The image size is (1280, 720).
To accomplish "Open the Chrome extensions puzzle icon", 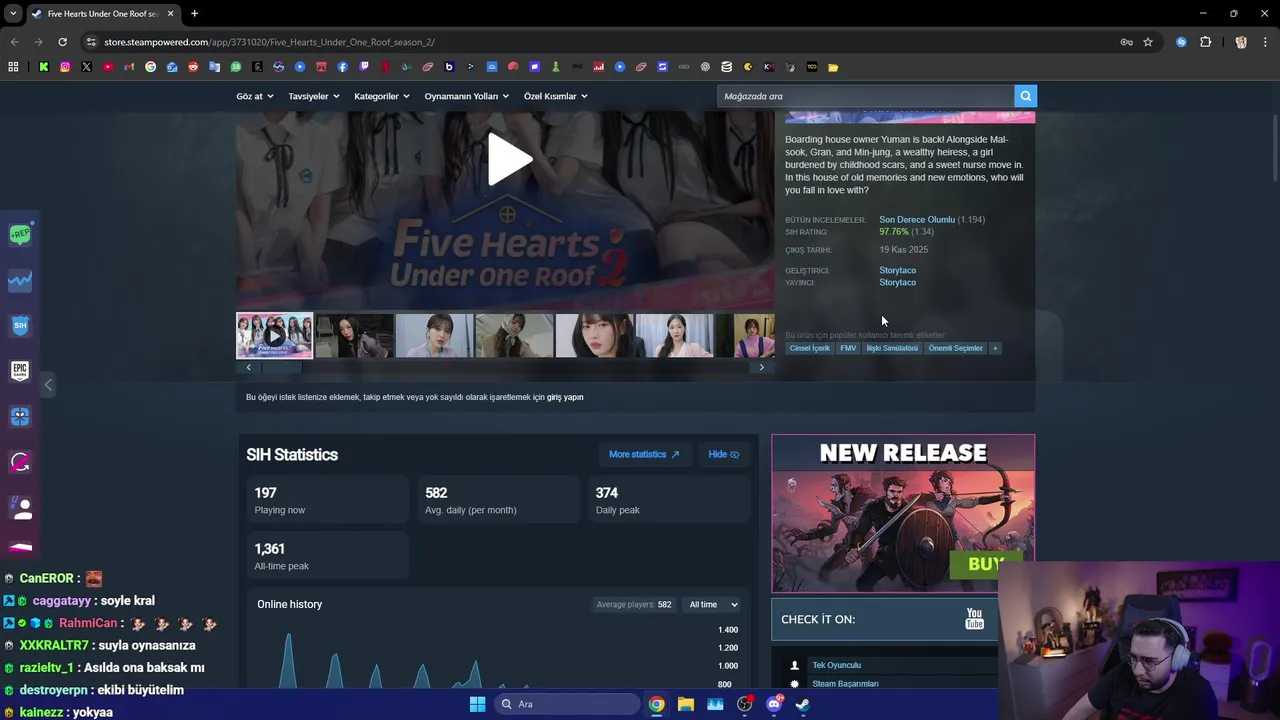I will coord(1205,42).
